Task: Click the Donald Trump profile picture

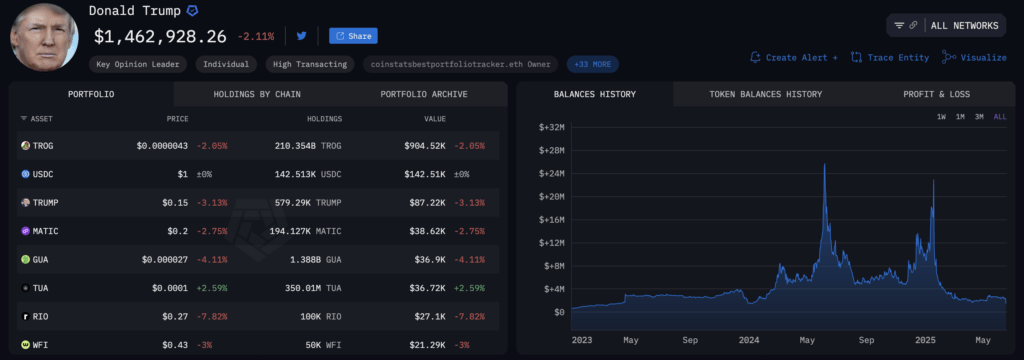Action: pyautogui.click(x=44, y=37)
